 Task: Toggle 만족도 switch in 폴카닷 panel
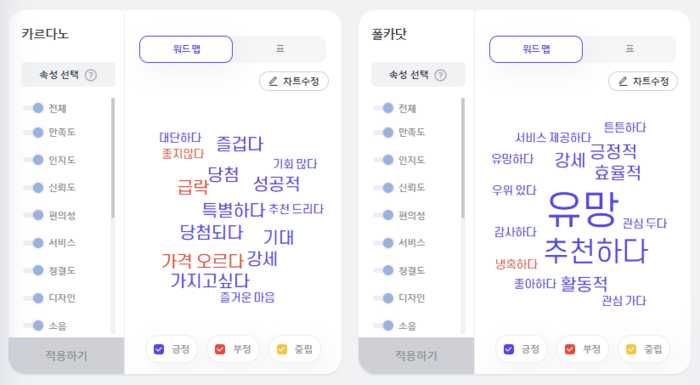[384, 132]
